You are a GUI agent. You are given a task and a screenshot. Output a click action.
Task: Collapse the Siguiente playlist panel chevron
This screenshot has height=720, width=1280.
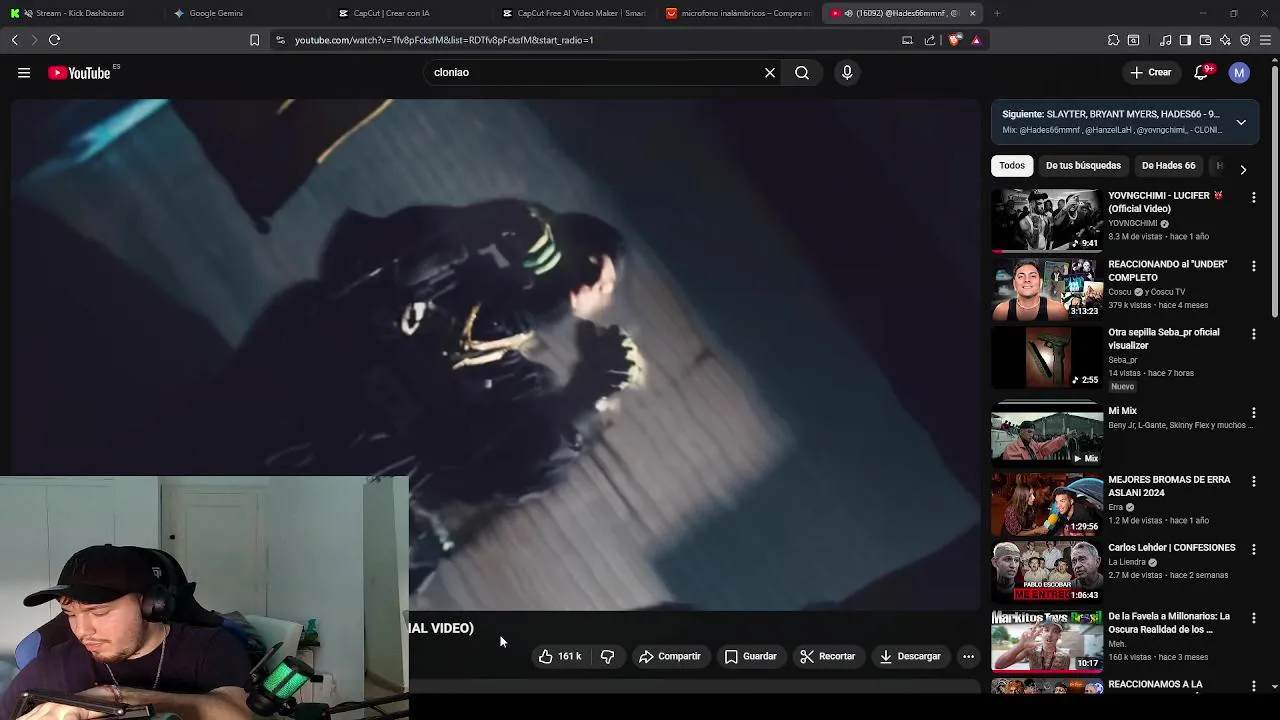(x=1241, y=122)
